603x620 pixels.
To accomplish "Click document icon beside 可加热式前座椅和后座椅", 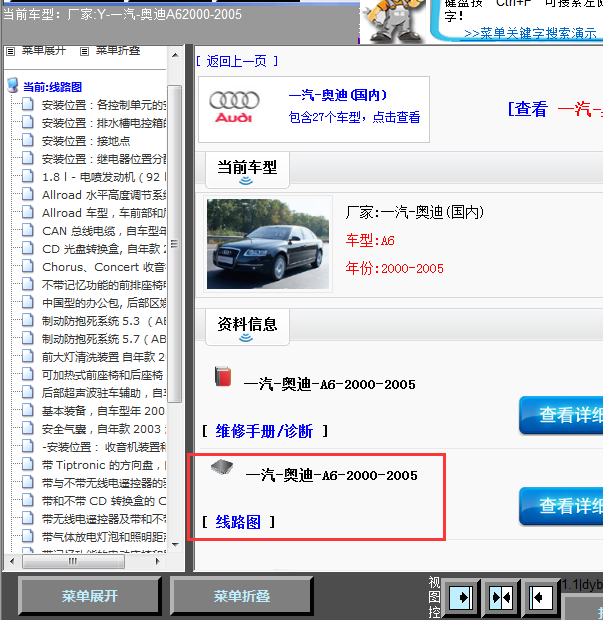I will click(27, 373).
